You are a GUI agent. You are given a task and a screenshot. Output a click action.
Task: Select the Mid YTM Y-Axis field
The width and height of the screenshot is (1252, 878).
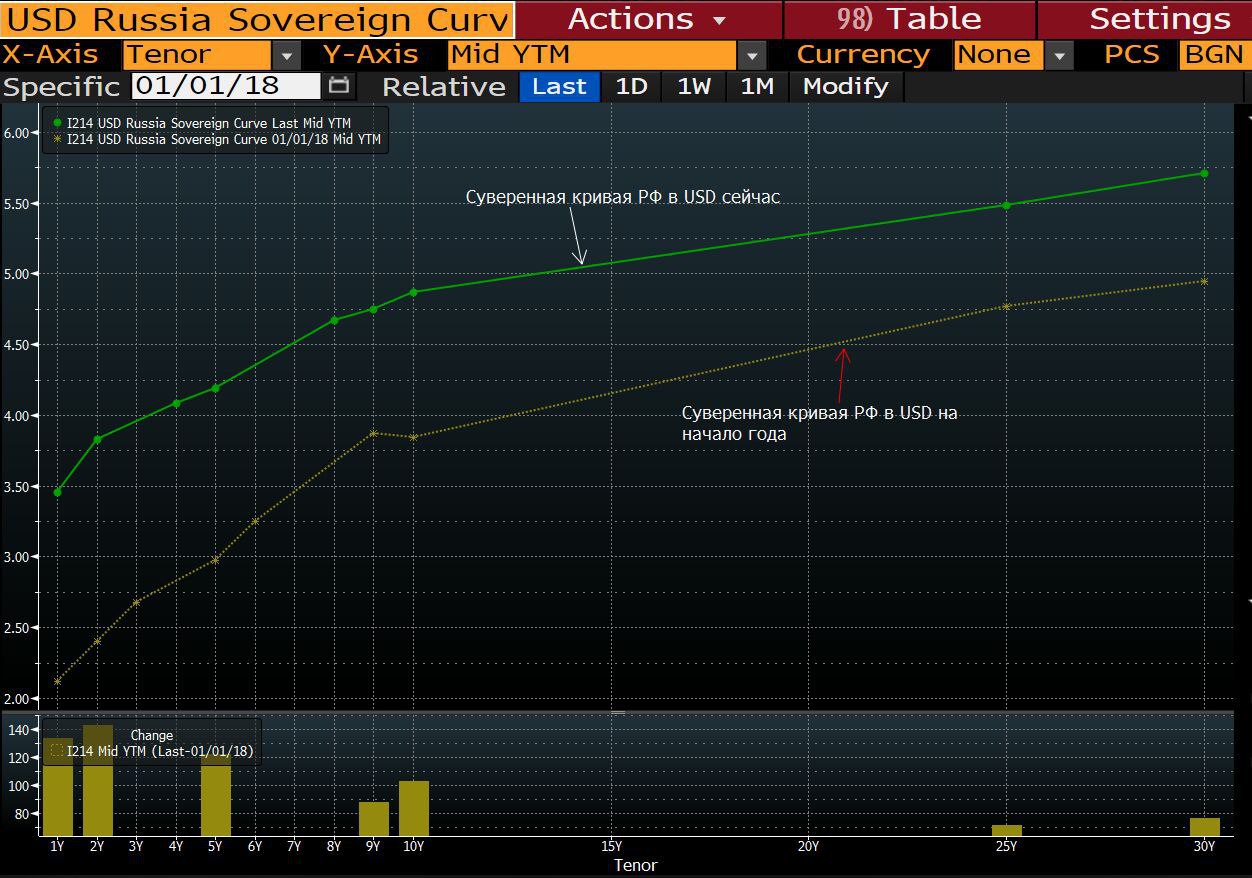pos(592,55)
